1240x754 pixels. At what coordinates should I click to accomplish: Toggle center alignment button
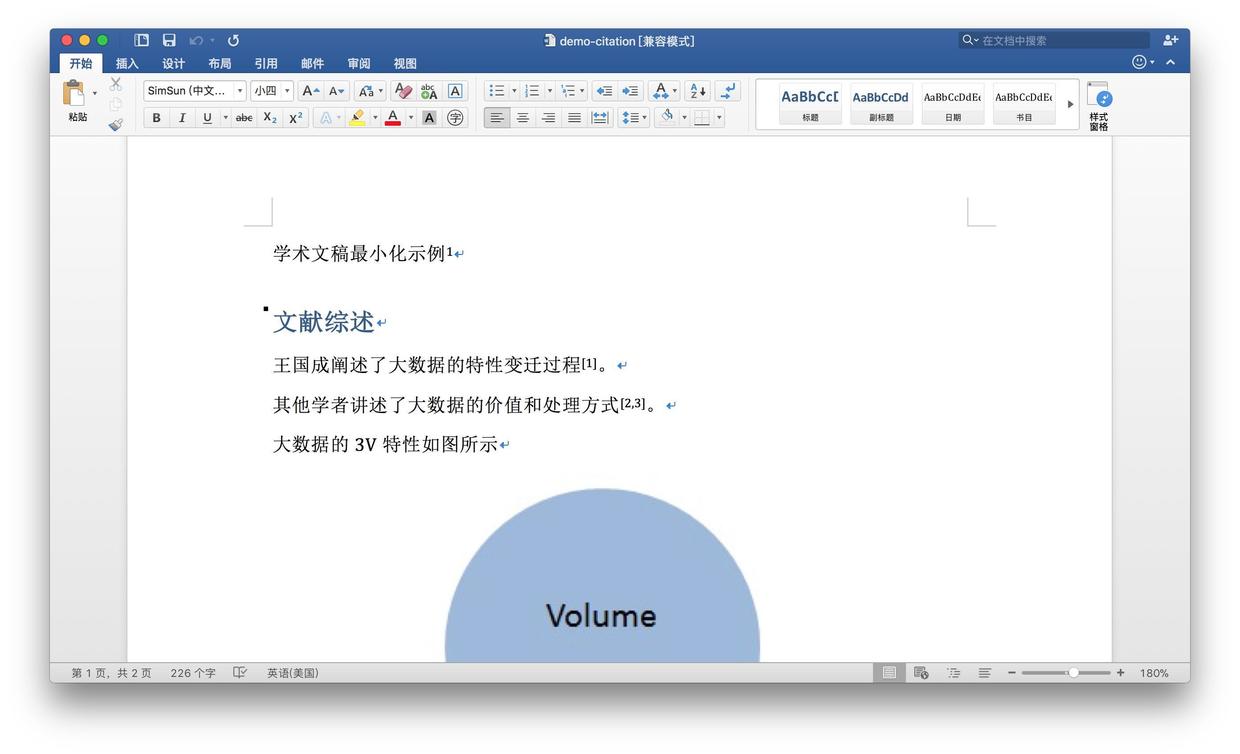click(522, 117)
